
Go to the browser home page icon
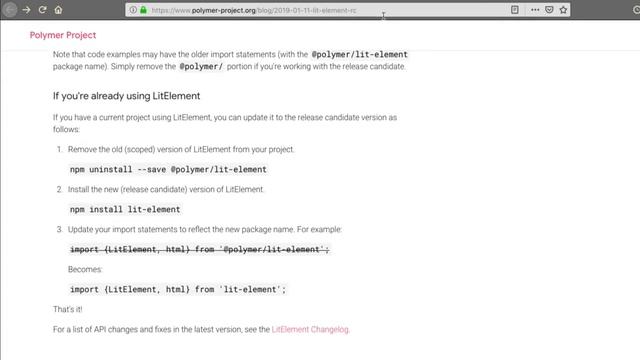coord(58,10)
